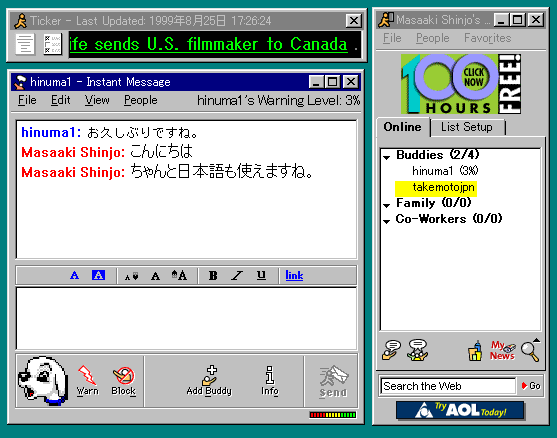
Task: Choose background color highlighted A icon
Action: [x=98, y=275]
